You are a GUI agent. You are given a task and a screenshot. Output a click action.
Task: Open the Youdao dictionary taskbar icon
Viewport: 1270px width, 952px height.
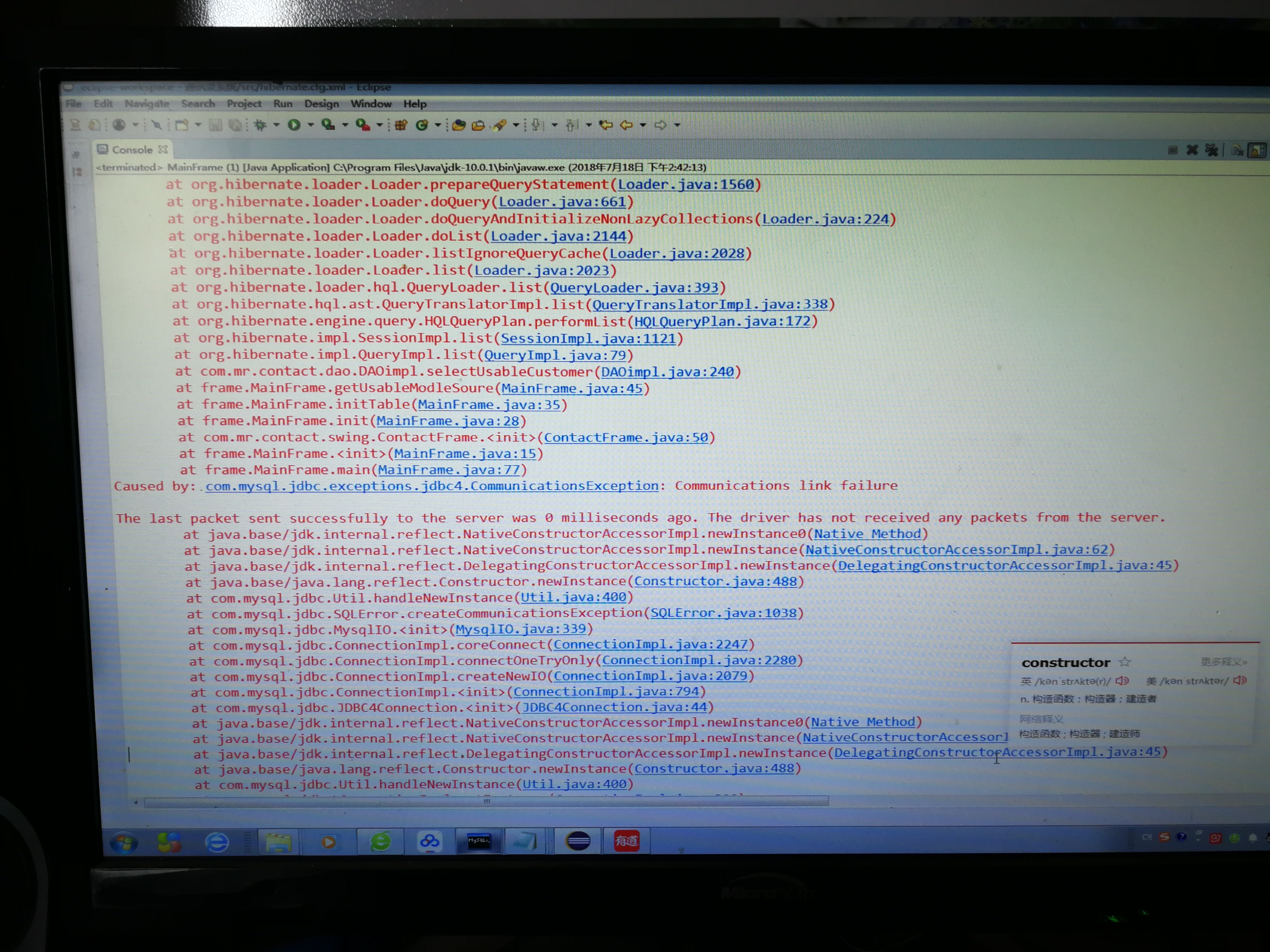tap(626, 841)
